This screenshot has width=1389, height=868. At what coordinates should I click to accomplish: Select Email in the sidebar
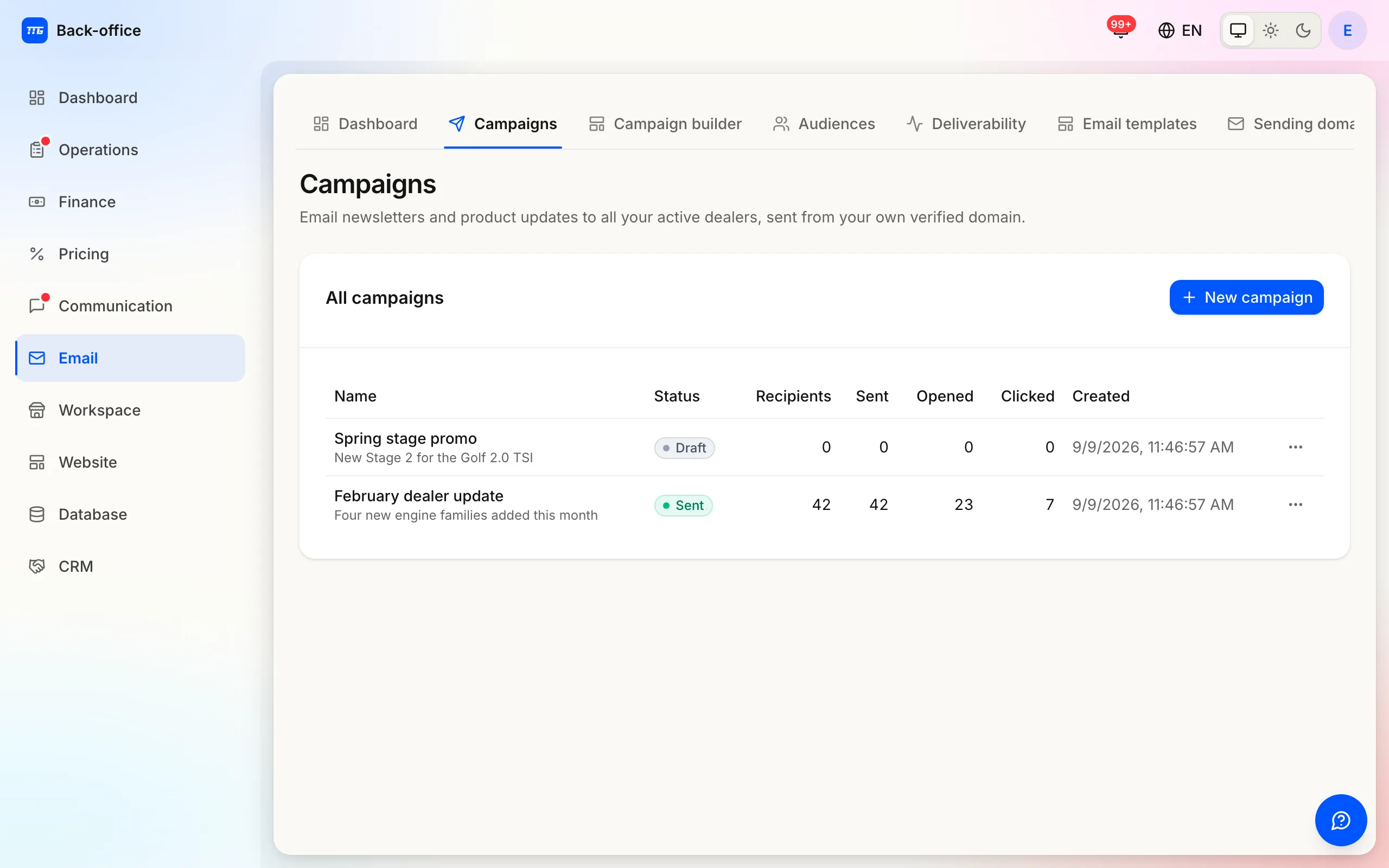pyautogui.click(x=130, y=358)
